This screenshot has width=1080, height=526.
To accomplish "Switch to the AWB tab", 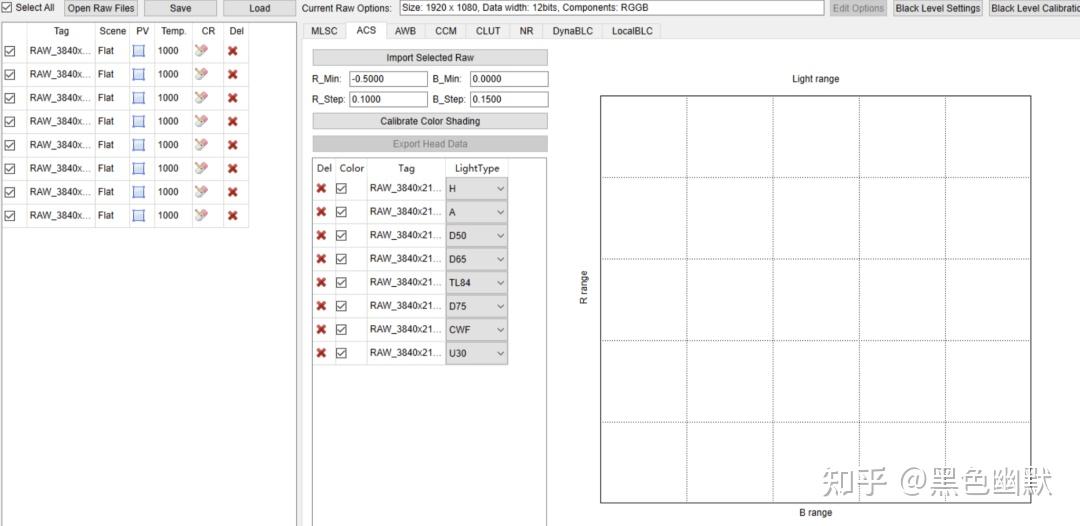I will click(x=405, y=31).
